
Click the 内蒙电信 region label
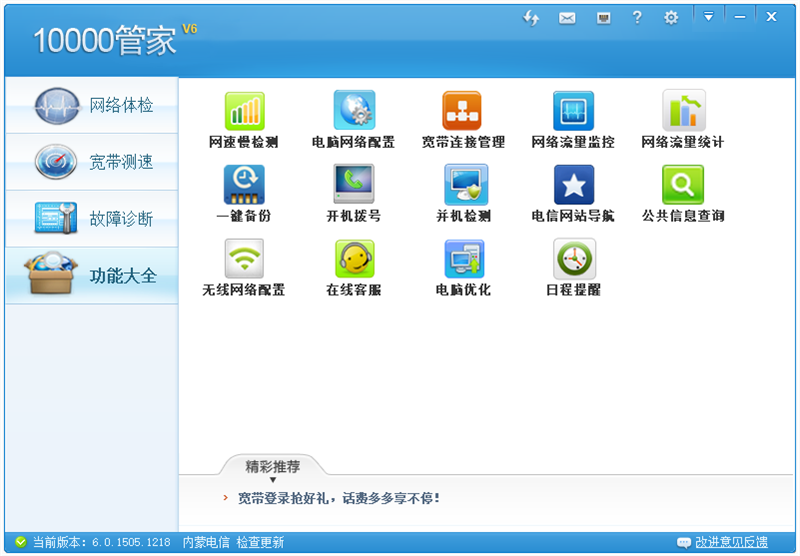point(206,542)
